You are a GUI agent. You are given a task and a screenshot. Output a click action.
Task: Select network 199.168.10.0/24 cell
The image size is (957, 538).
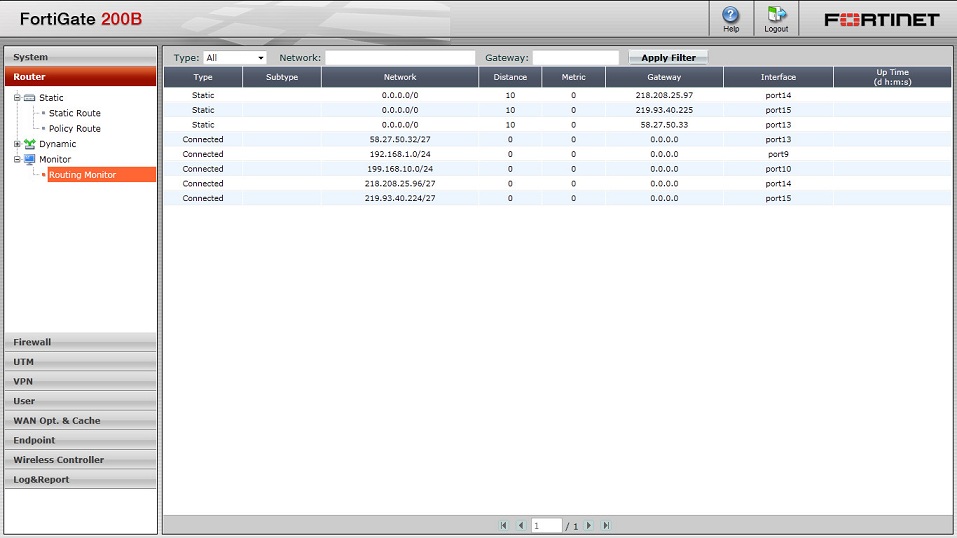(x=400, y=169)
